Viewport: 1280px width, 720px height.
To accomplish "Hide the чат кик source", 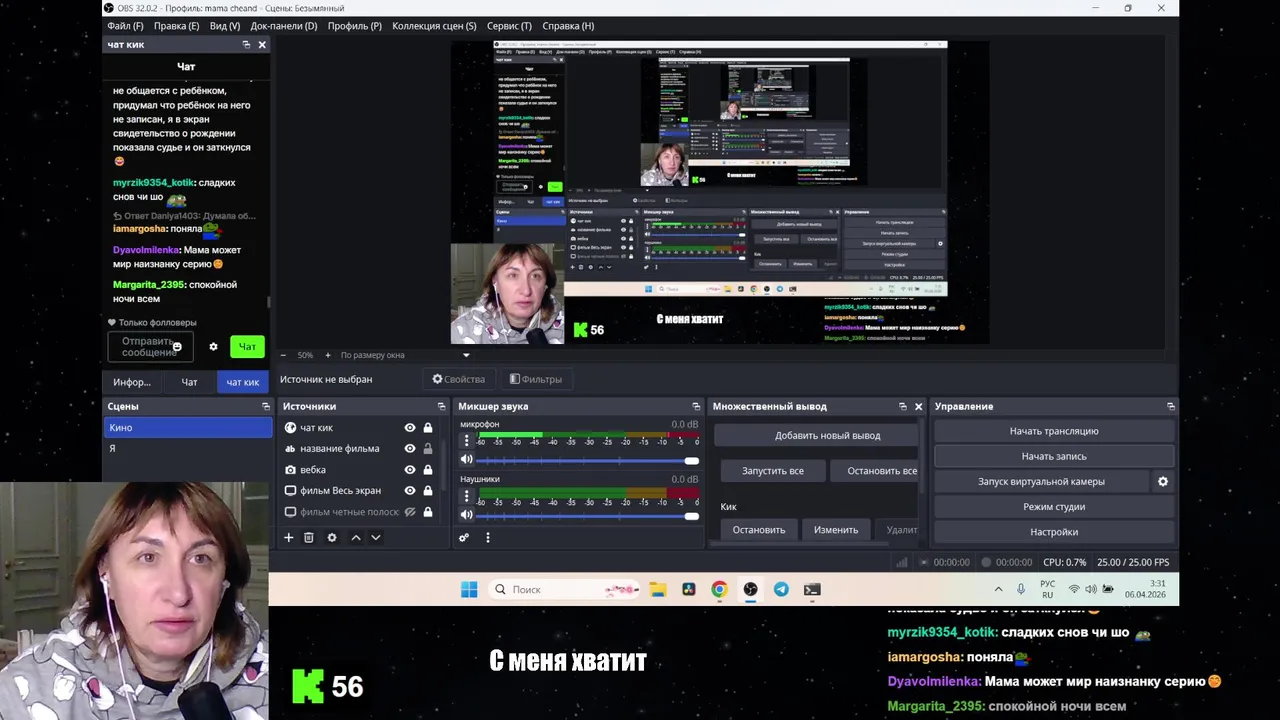I will pyautogui.click(x=410, y=428).
